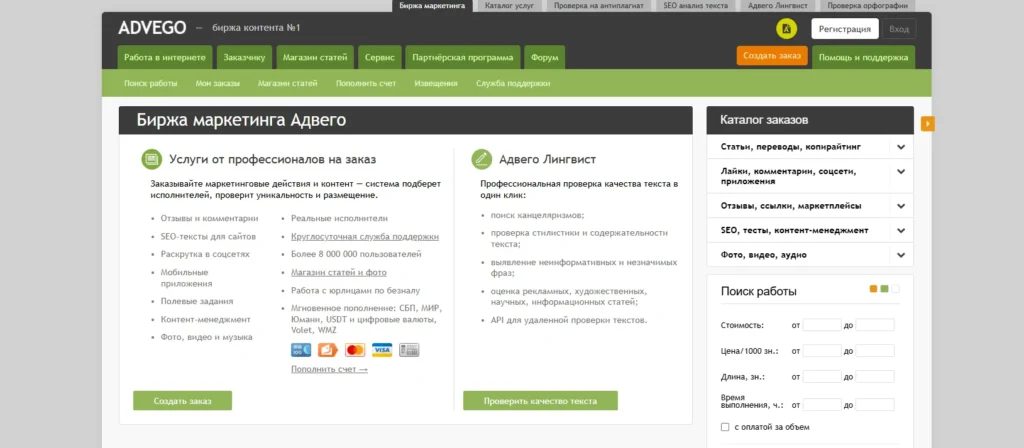This screenshot has width=1024, height=448.
Task: Click the Mastercard payment icon
Action: tap(355, 350)
